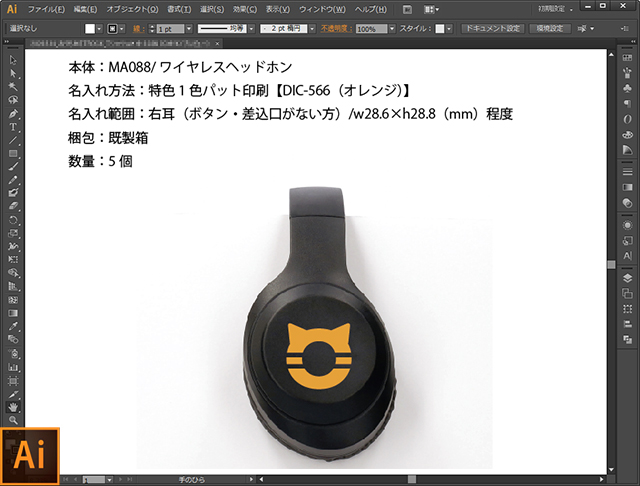Select the Line Segment tool

(13, 140)
